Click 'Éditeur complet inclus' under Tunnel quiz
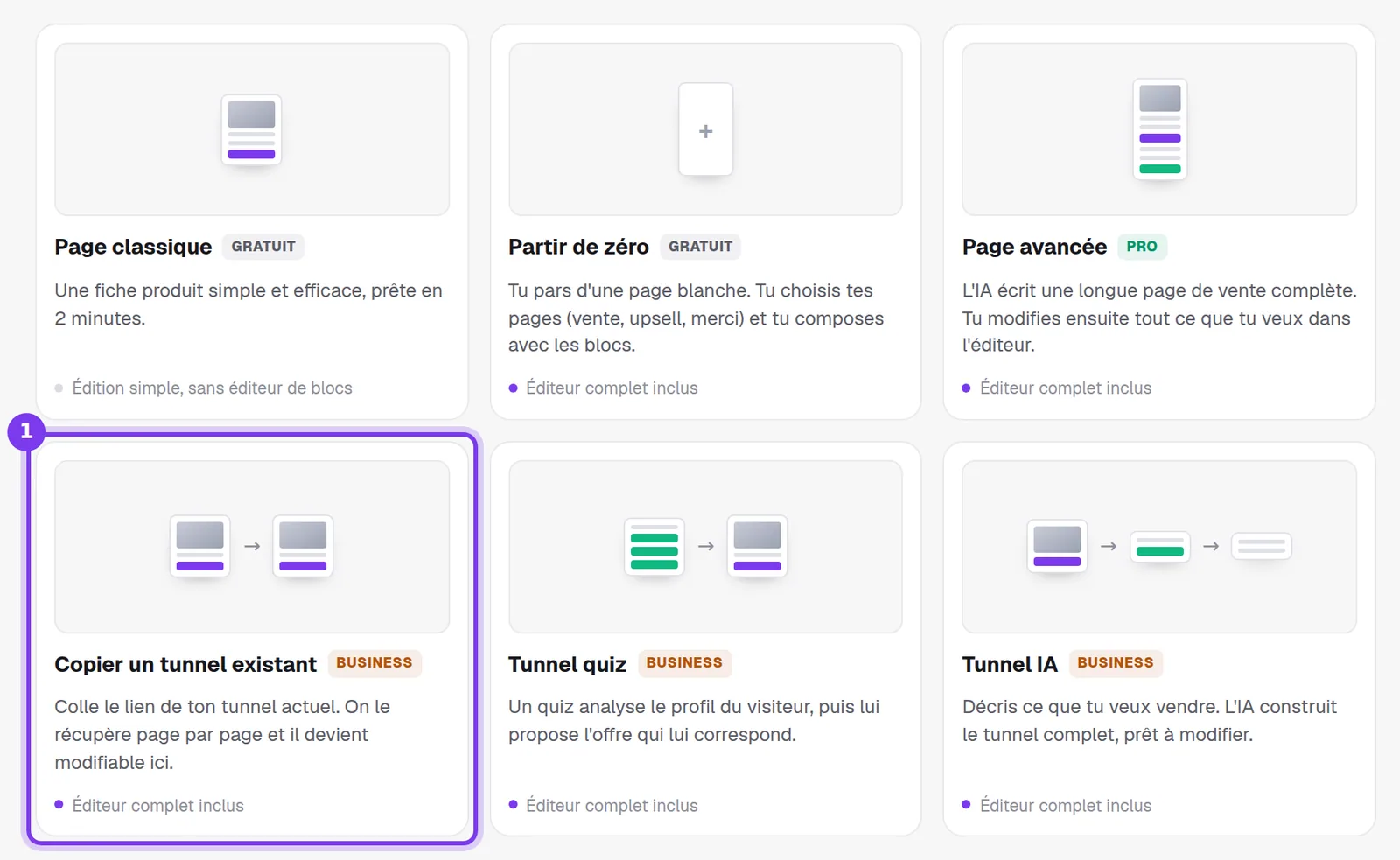The height and width of the screenshot is (860, 1400). (x=612, y=805)
